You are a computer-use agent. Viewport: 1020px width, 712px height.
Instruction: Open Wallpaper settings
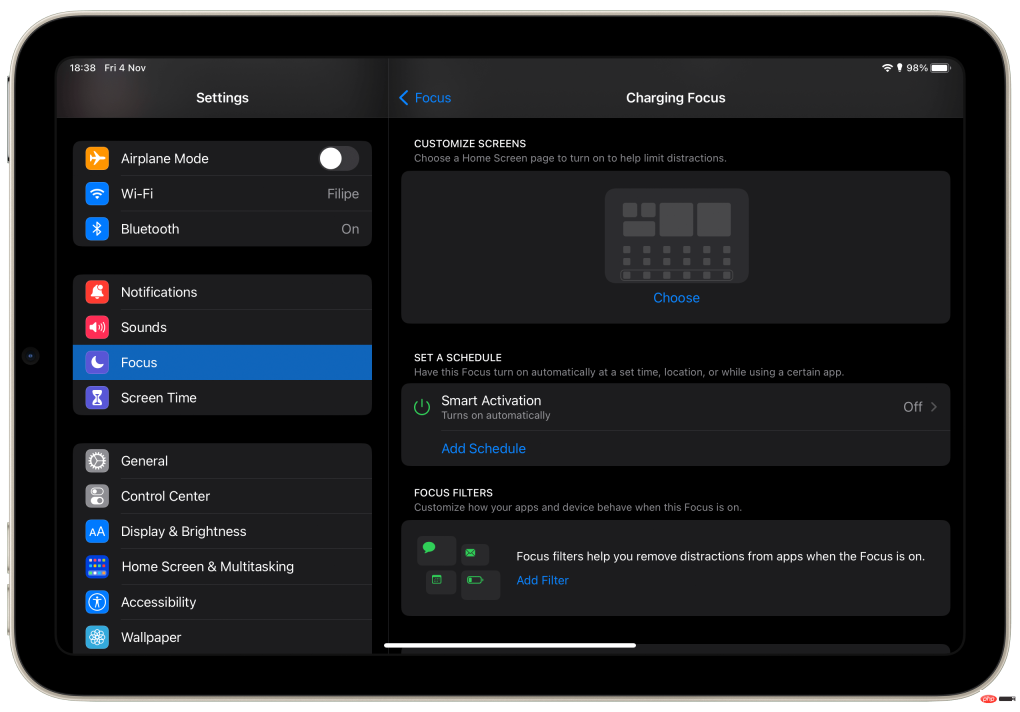[x=222, y=637]
